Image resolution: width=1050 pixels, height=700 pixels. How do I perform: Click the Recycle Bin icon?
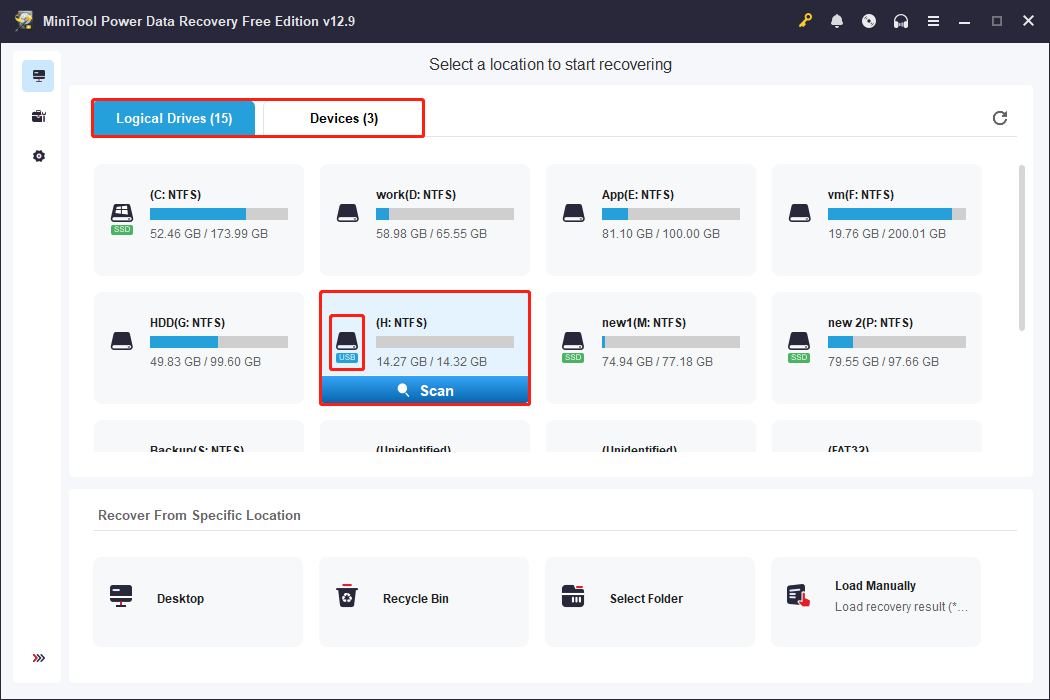(x=347, y=596)
